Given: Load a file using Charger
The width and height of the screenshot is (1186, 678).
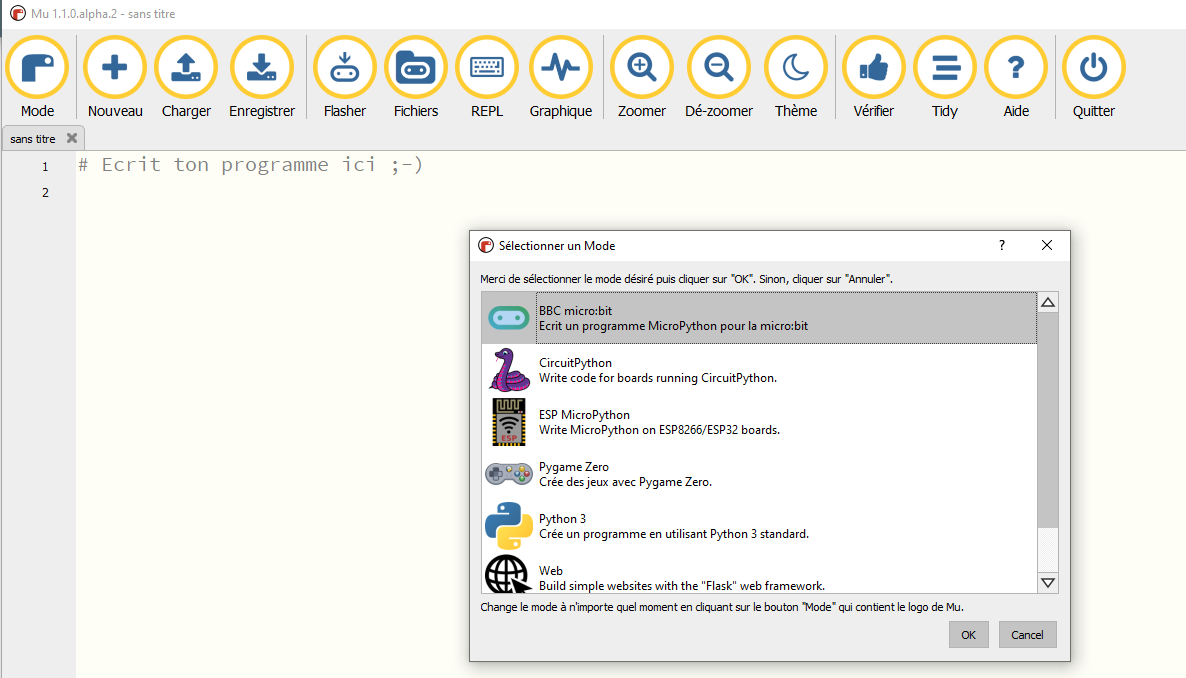Looking at the screenshot, I should point(186,77).
